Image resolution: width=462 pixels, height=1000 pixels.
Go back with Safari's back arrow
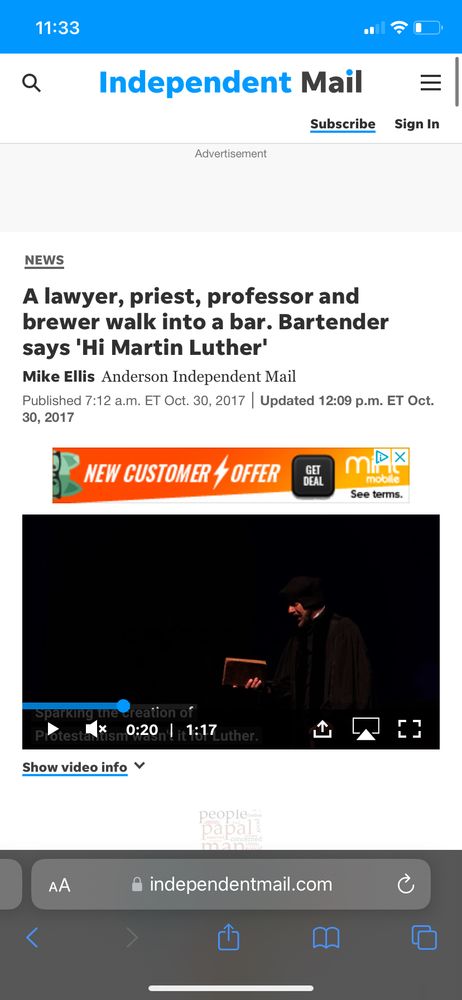[32, 938]
